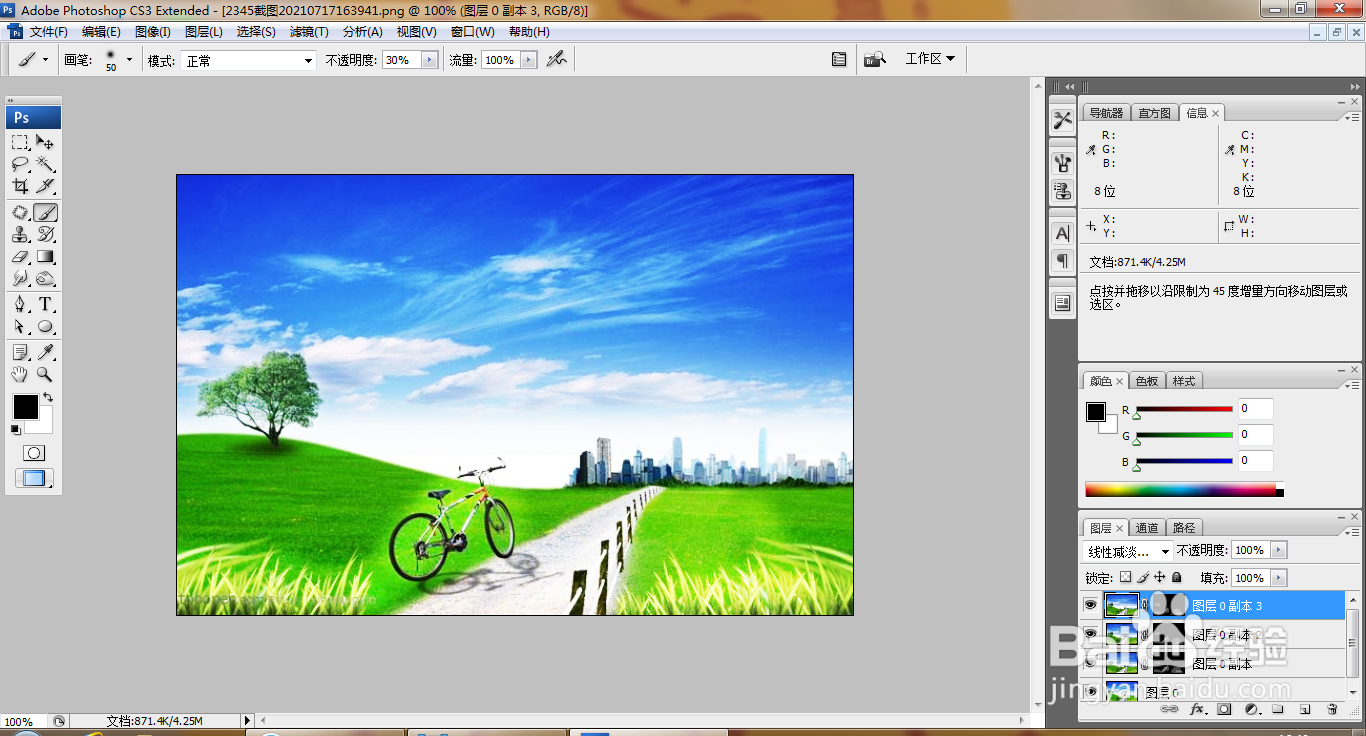
Task: Add a layer mask button
Action: click(x=1224, y=709)
